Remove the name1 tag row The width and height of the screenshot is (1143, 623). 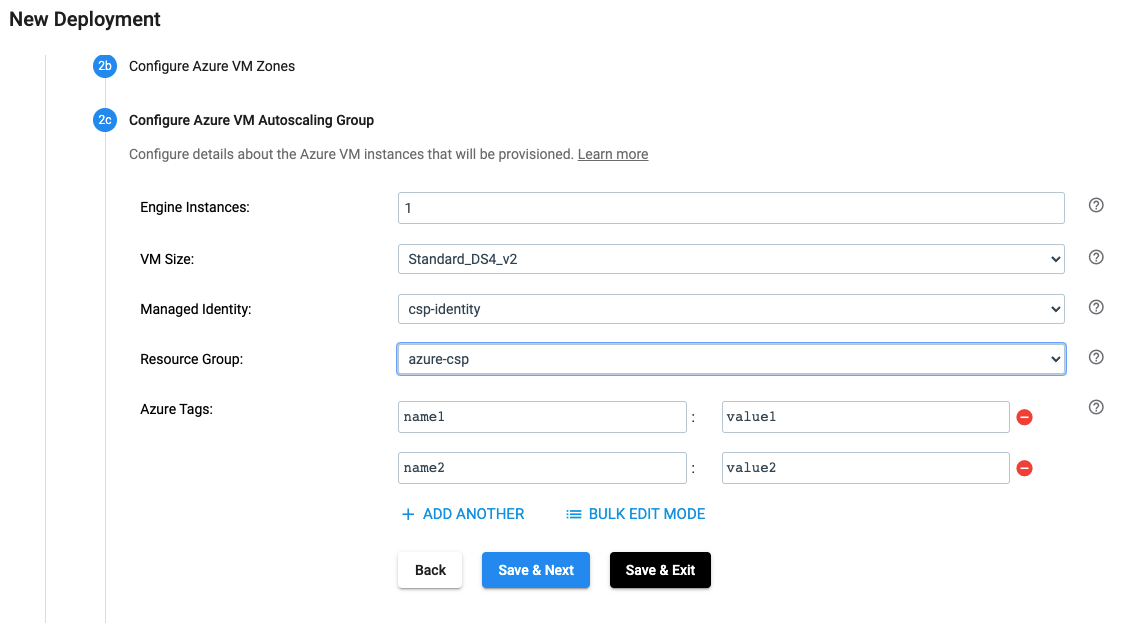click(1024, 418)
